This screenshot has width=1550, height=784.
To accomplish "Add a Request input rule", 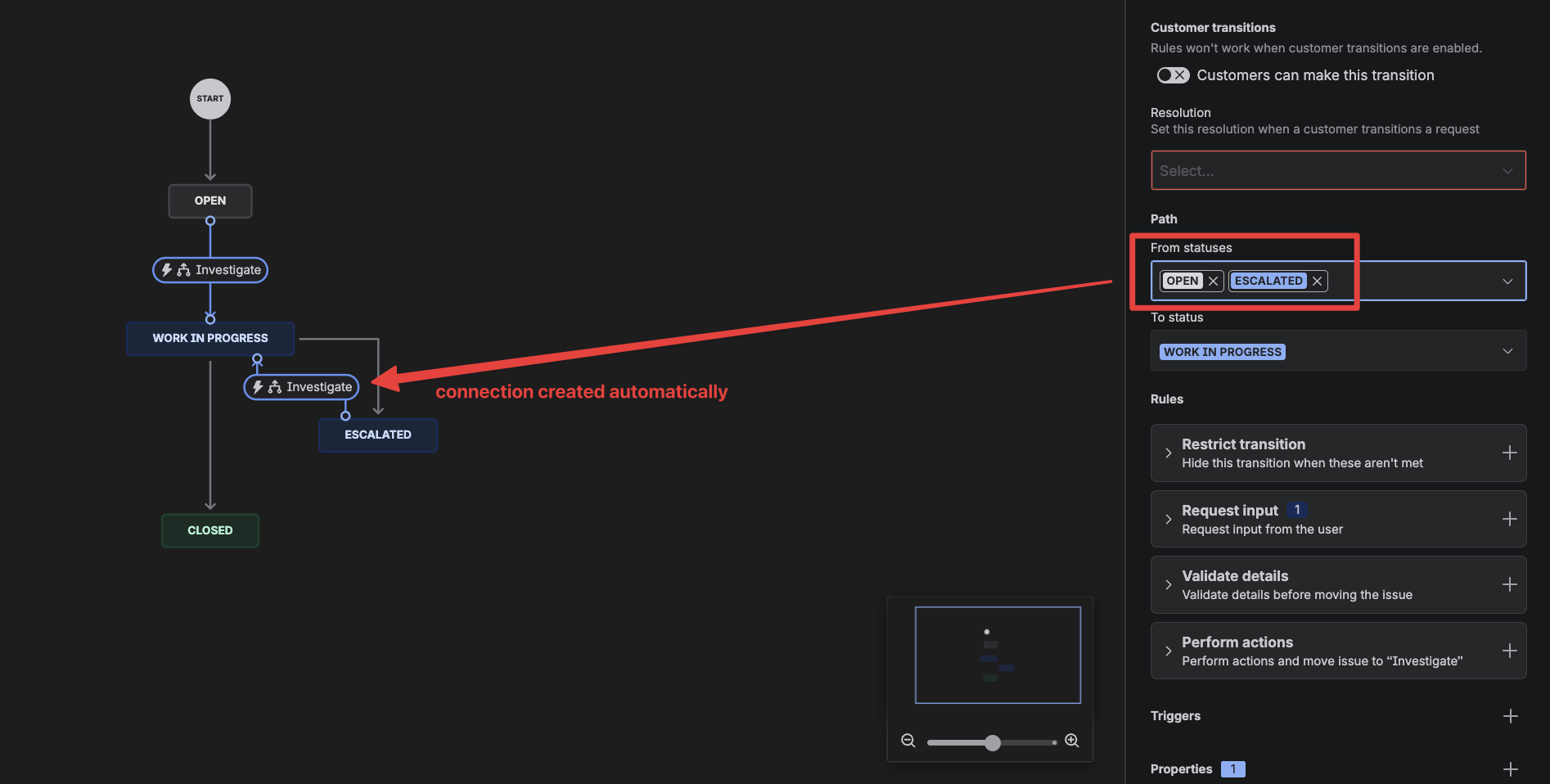I will click(x=1509, y=519).
